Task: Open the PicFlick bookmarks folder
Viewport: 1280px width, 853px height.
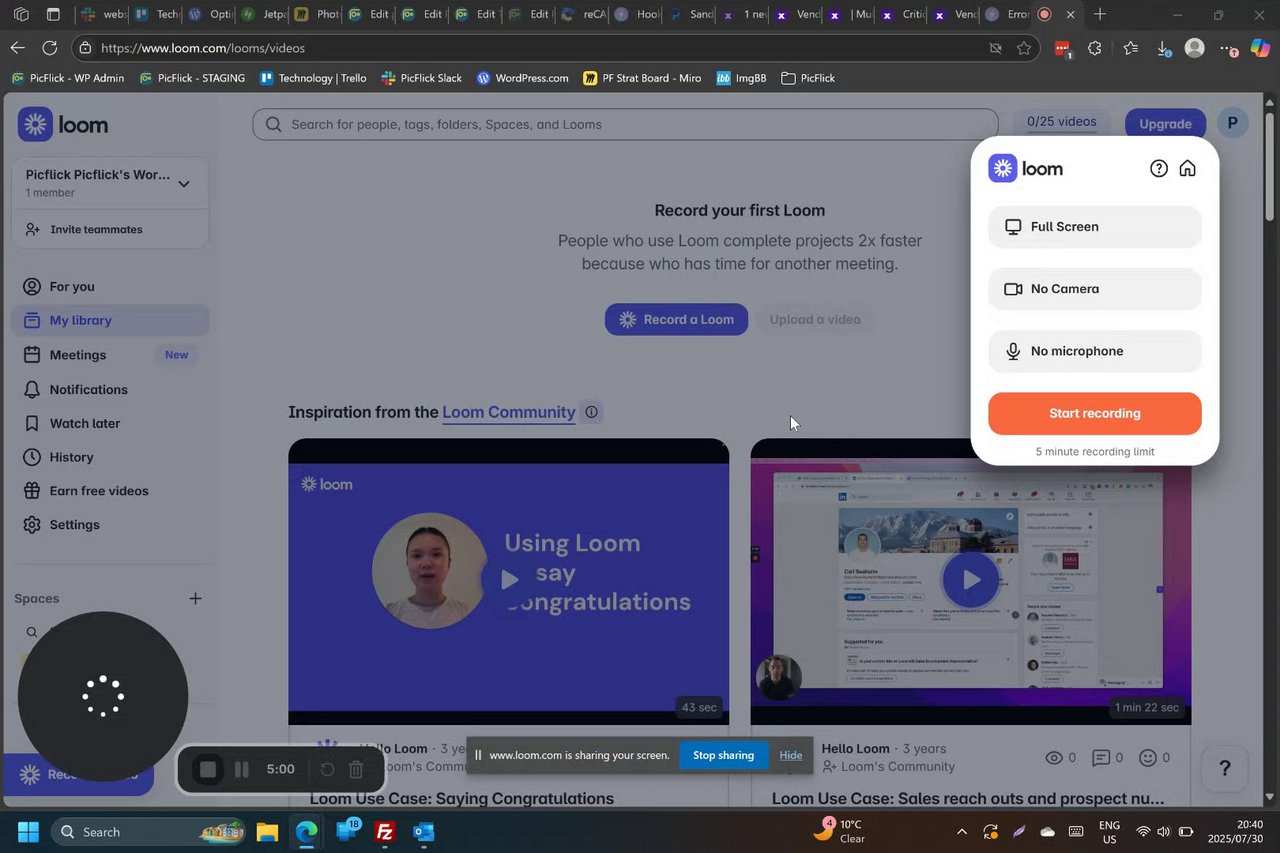Action: (808, 78)
